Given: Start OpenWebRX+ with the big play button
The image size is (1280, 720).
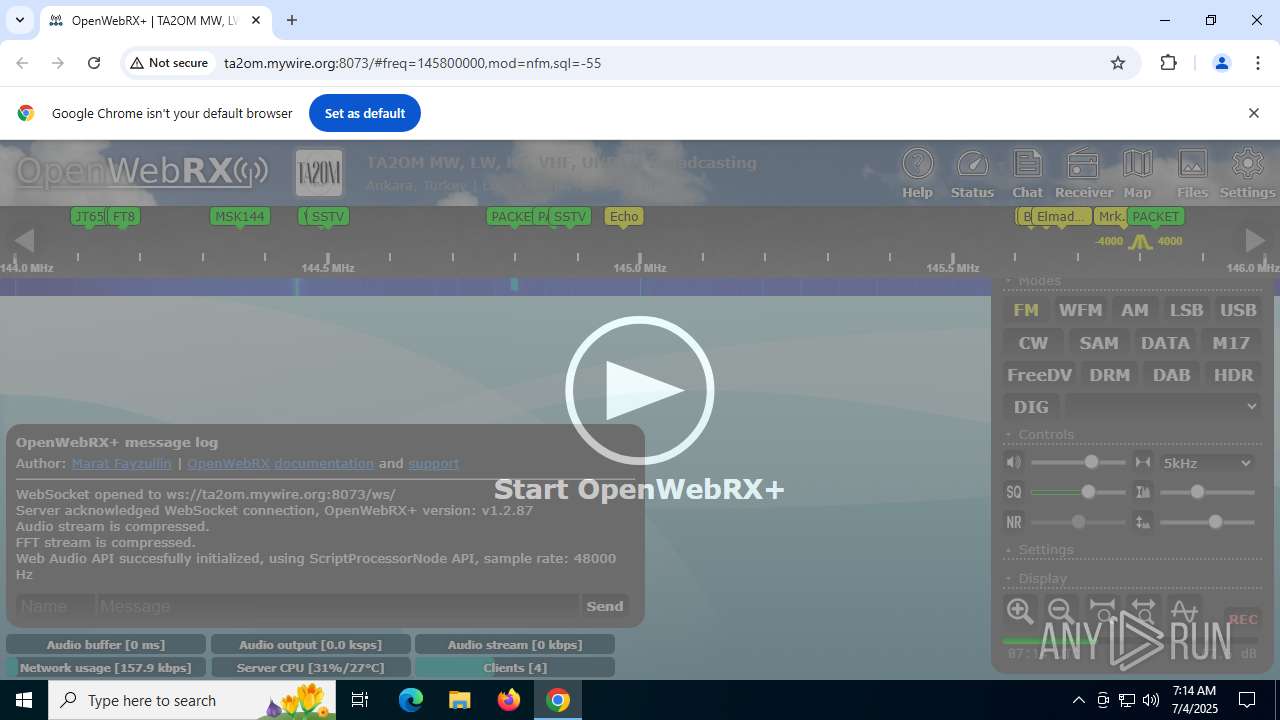Looking at the screenshot, I should point(640,390).
